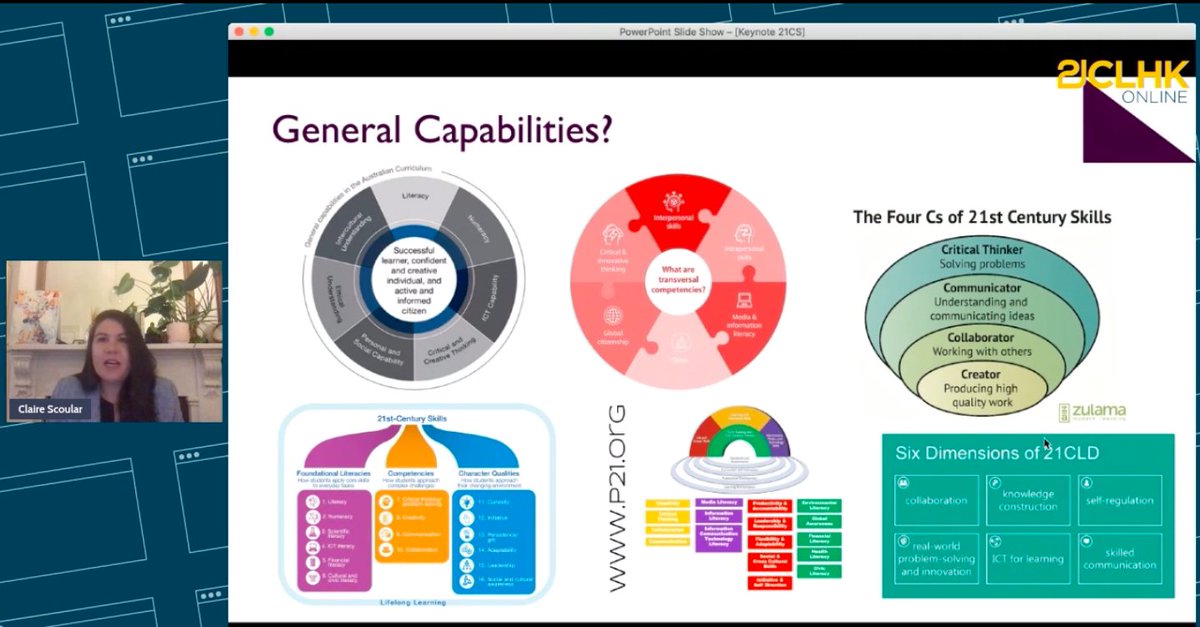Image resolution: width=1200 pixels, height=627 pixels.
Task: Close the PowerPoint Slide Show window
Action: pos(239,32)
